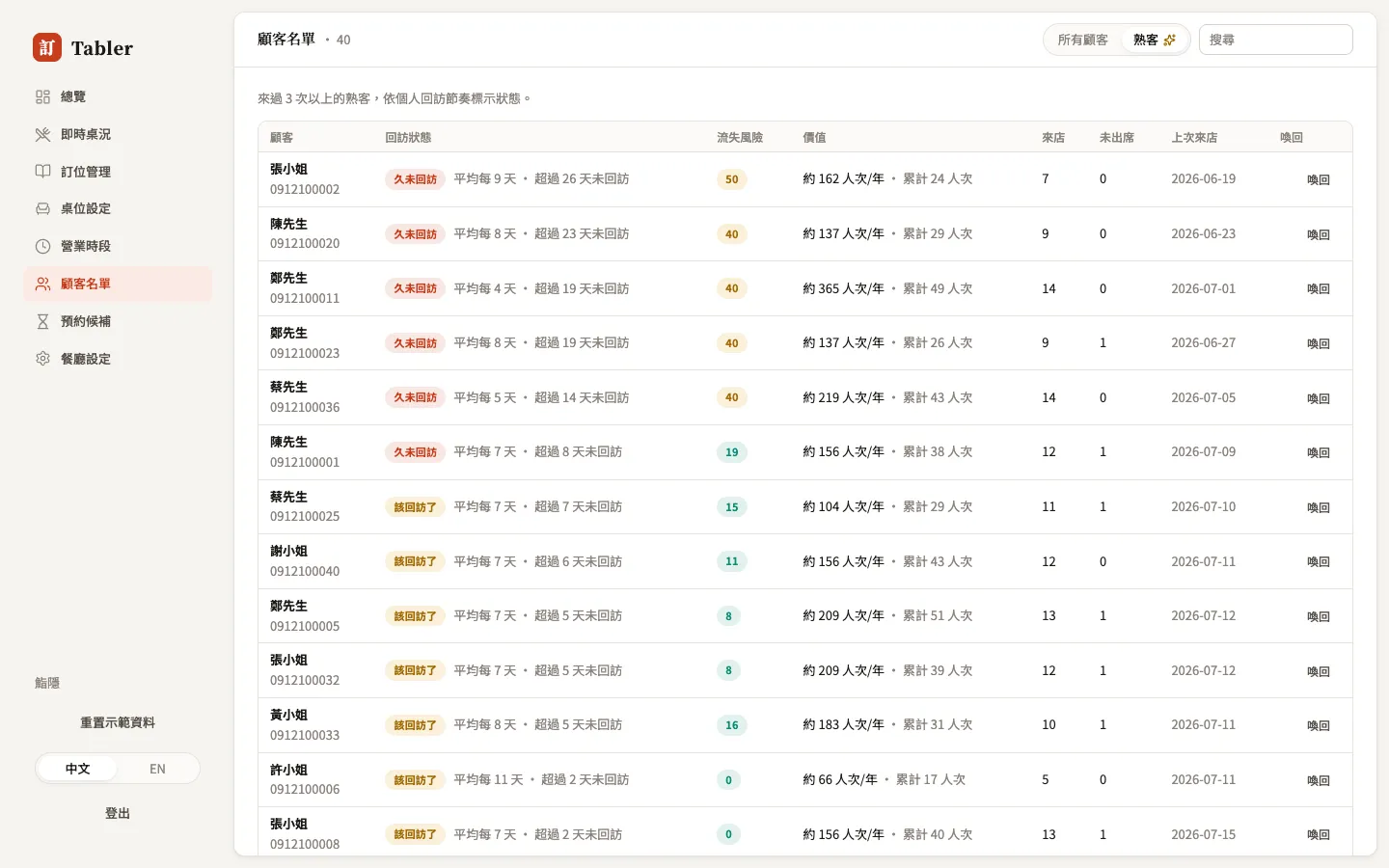This screenshot has height=868, width=1389.
Task: Go to 桌位設定 in the sidebar
Action: tap(118, 208)
